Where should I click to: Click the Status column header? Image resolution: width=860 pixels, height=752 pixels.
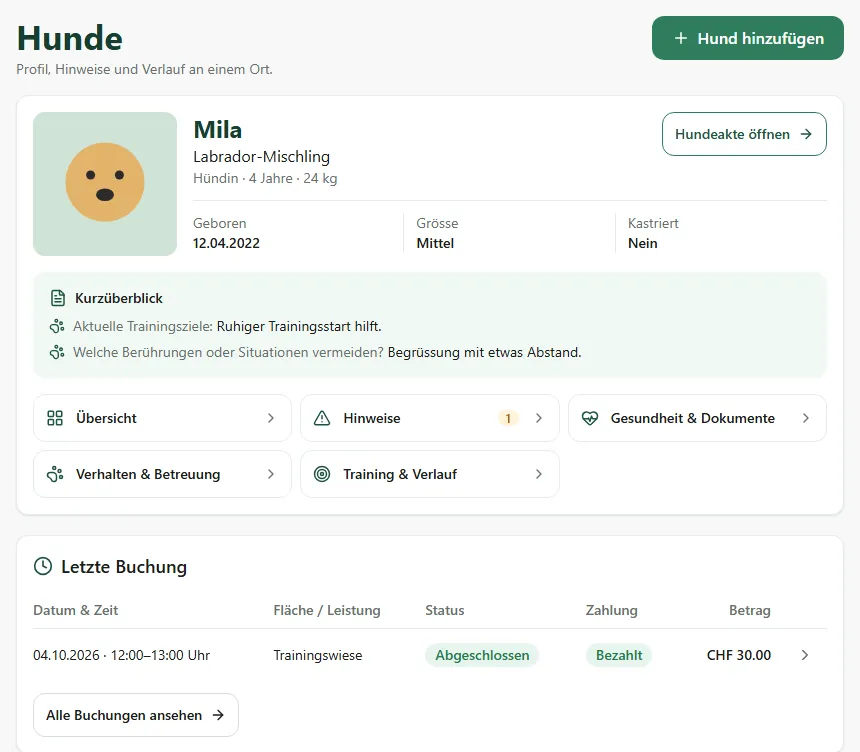pyautogui.click(x=445, y=610)
